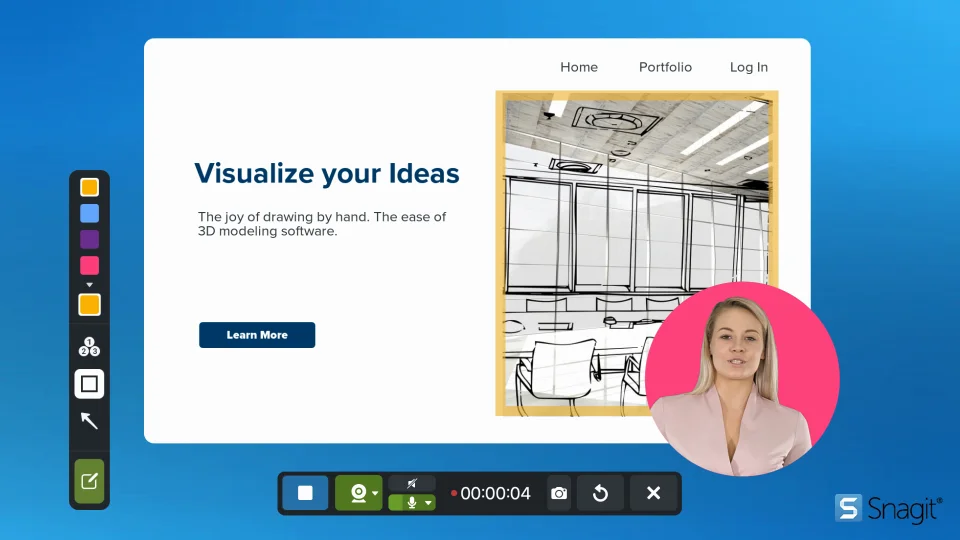Click the Log In link
Viewport: 960px width, 540px height.
[749, 67]
